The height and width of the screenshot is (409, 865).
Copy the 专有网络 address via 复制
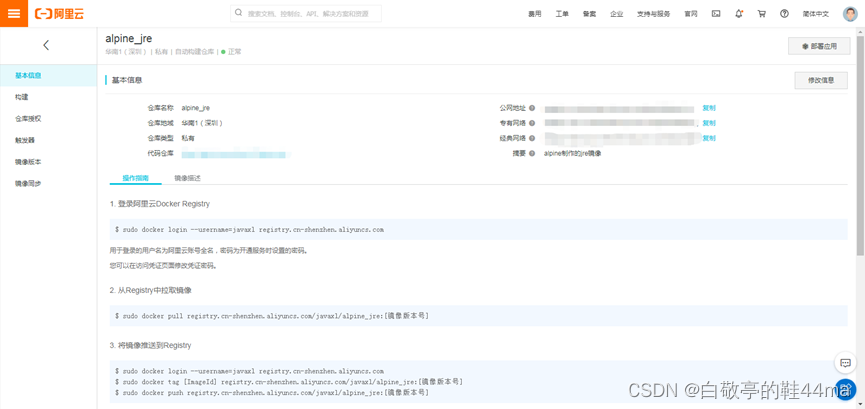tap(709, 123)
